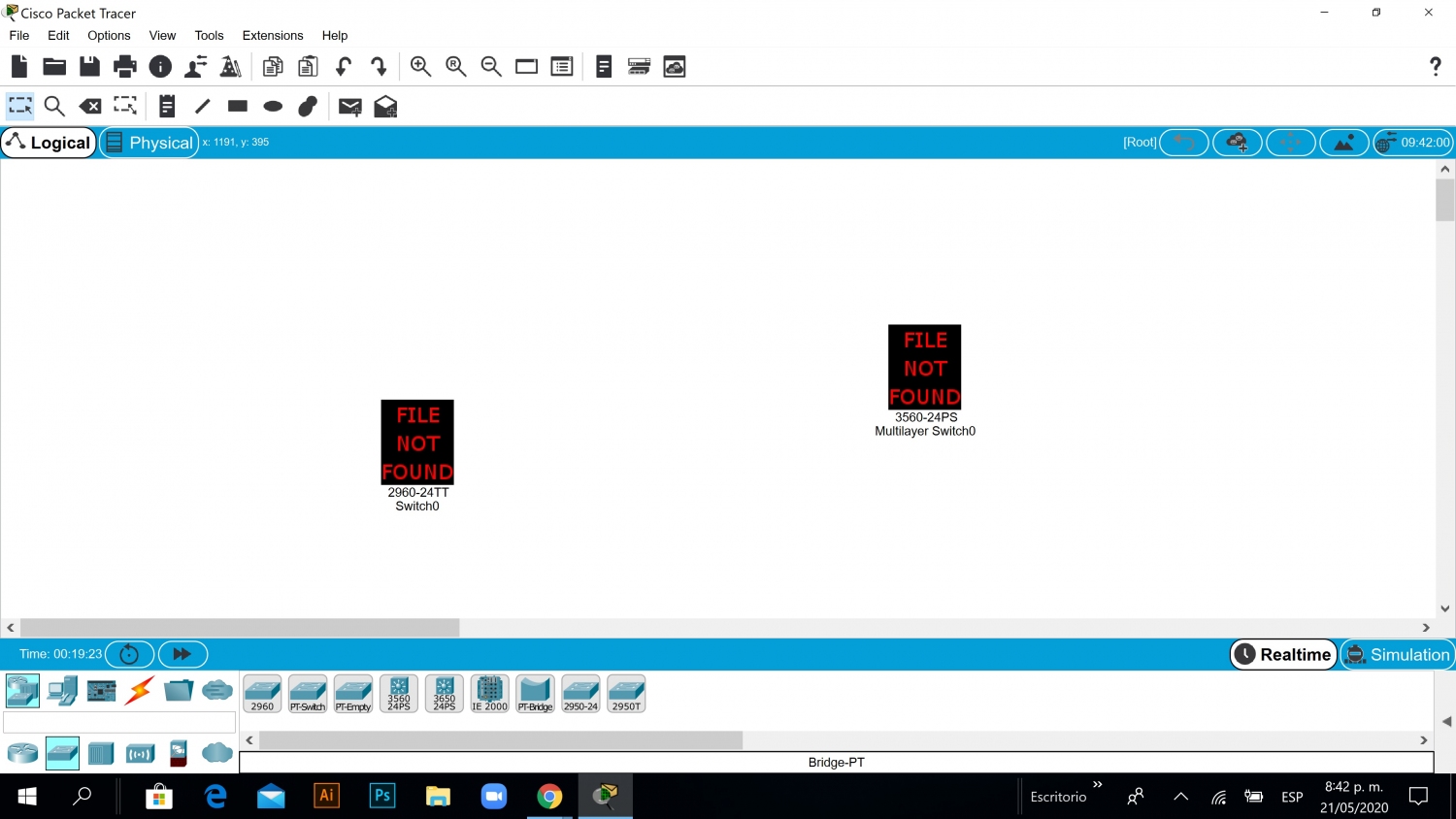The height and width of the screenshot is (819, 1456).
Task: Choose the Resize Shape tool
Action: [x=125, y=105]
